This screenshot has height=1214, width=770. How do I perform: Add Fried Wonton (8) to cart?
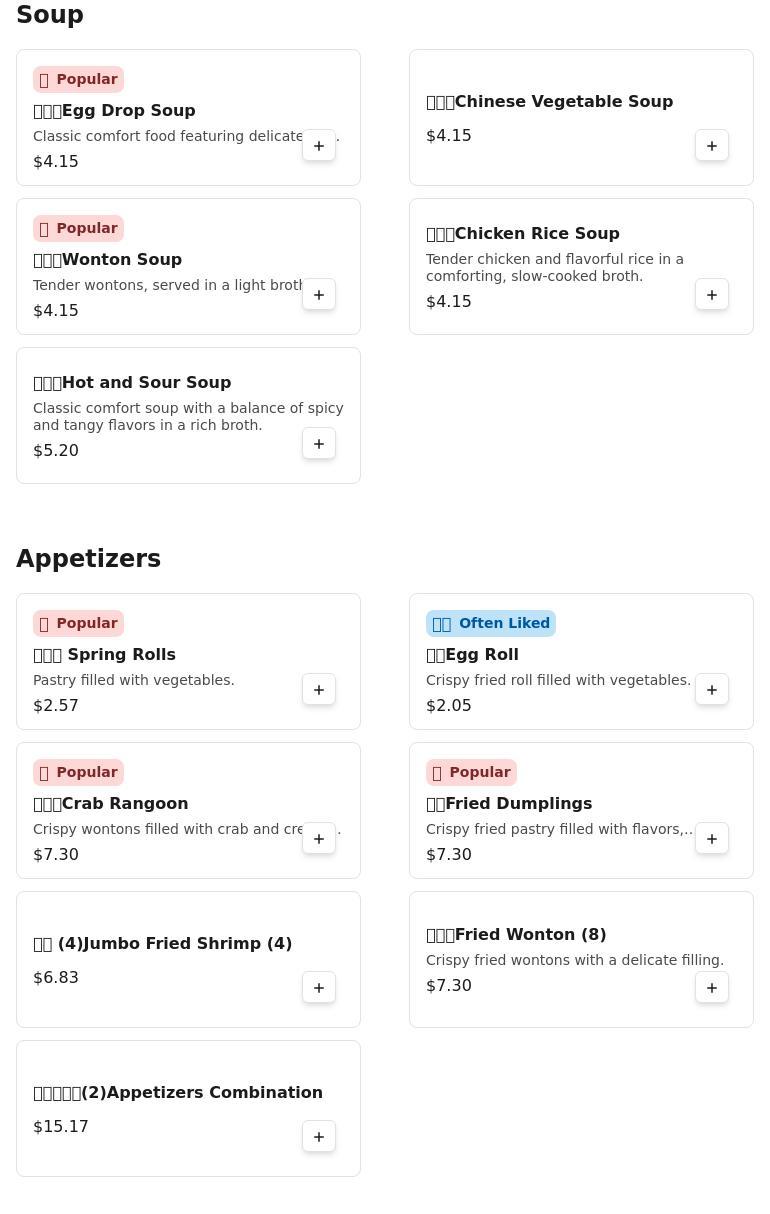(712, 988)
